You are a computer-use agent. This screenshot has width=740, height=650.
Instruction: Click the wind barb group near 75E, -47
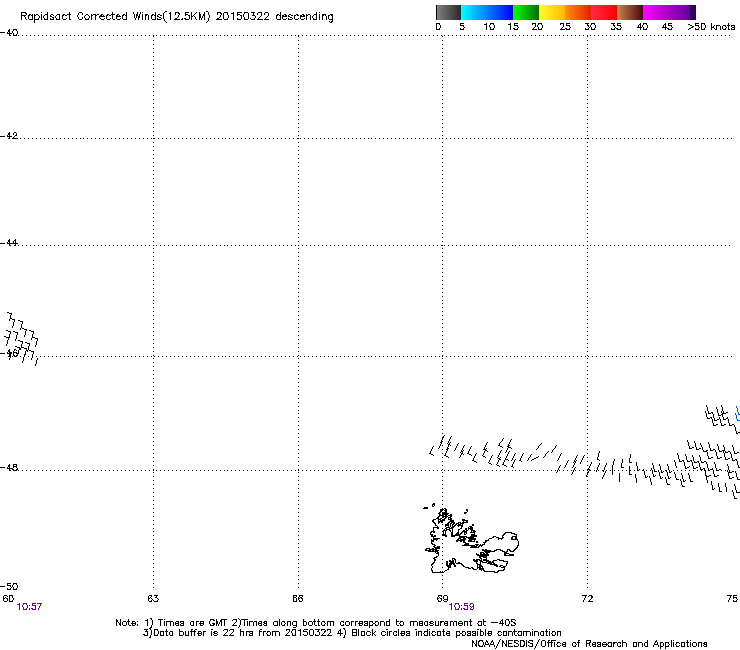pyautogui.click(x=722, y=418)
